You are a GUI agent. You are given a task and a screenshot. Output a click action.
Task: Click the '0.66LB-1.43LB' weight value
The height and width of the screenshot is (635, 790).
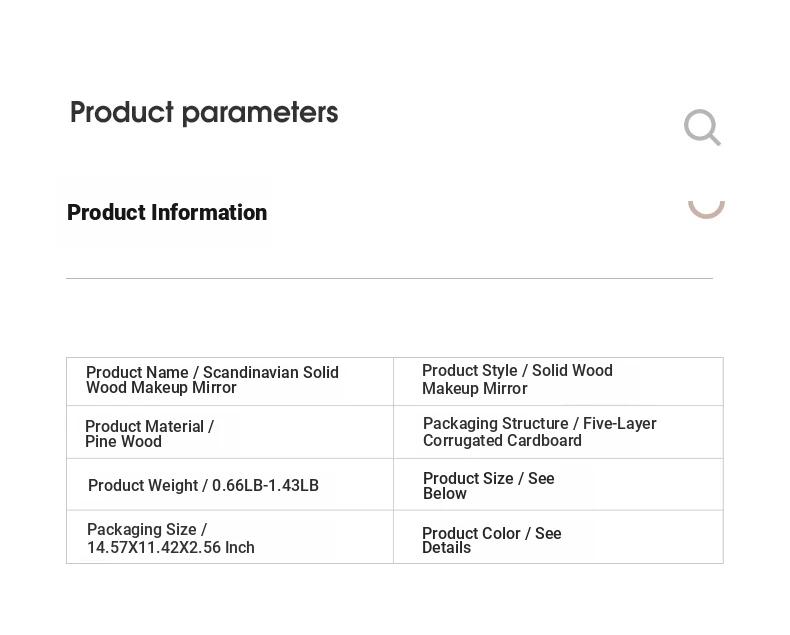pyautogui.click(x=265, y=486)
